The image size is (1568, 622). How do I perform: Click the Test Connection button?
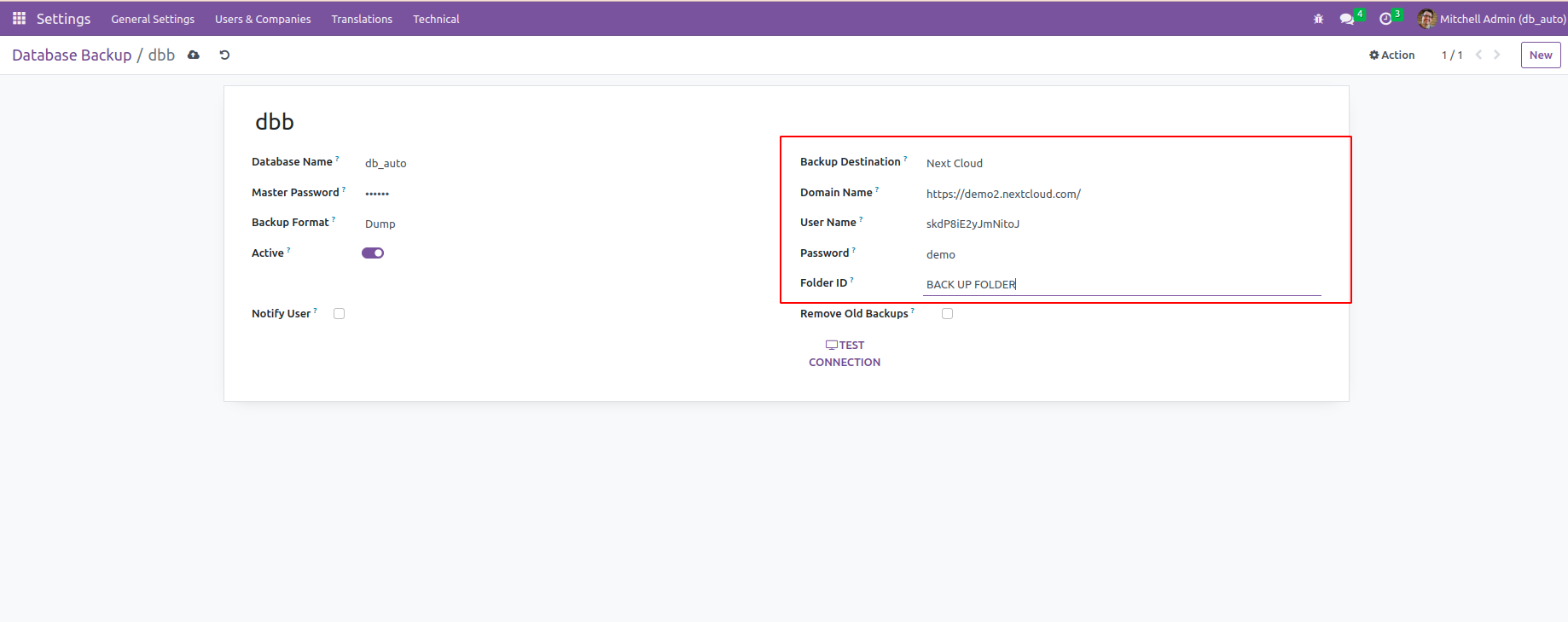(845, 353)
